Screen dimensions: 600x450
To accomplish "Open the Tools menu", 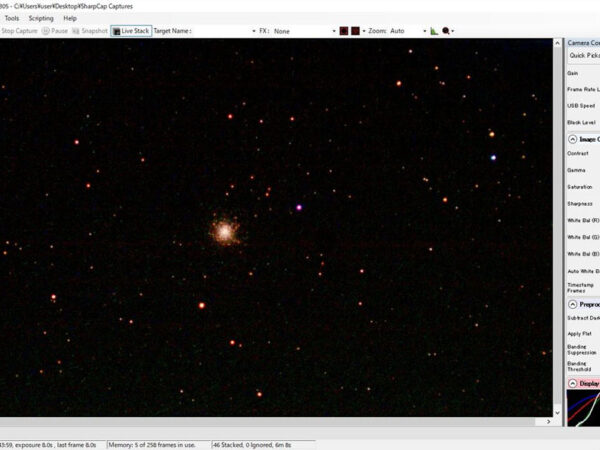I will coord(12,18).
